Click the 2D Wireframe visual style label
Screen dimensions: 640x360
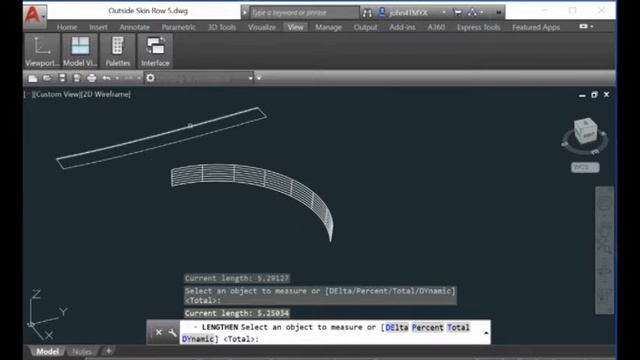(106, 94)
